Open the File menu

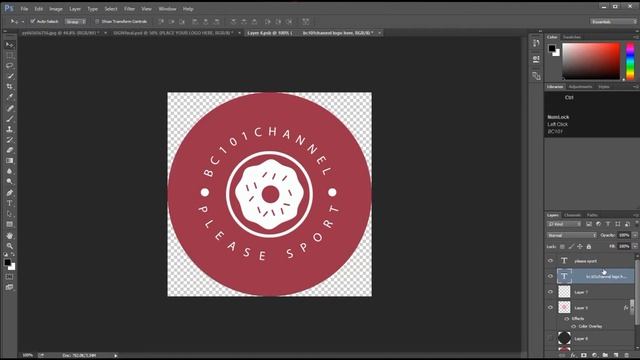[24, 9]
